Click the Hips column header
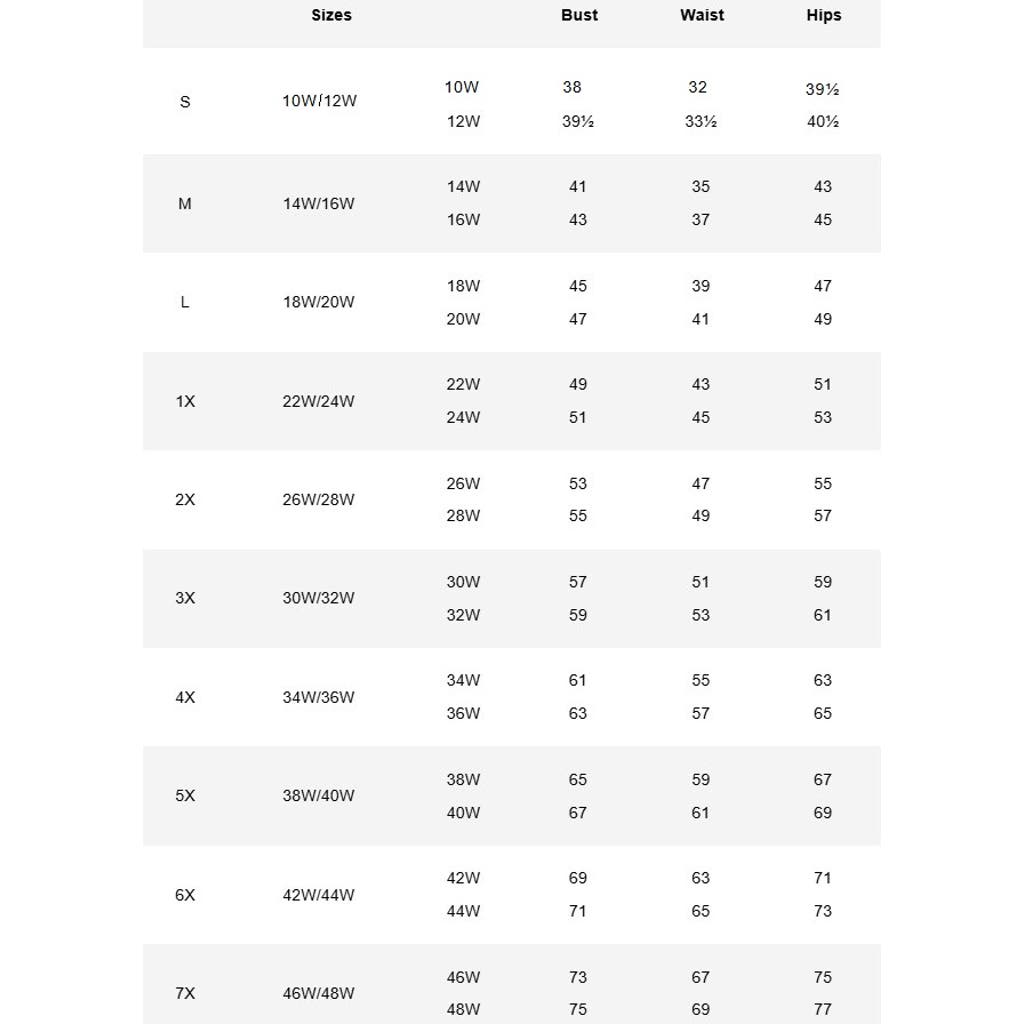1024x1024 pixels. (824, 15)
